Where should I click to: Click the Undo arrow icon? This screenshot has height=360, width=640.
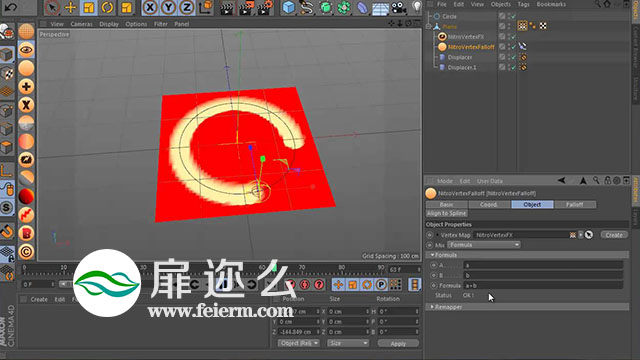point(11,7)
